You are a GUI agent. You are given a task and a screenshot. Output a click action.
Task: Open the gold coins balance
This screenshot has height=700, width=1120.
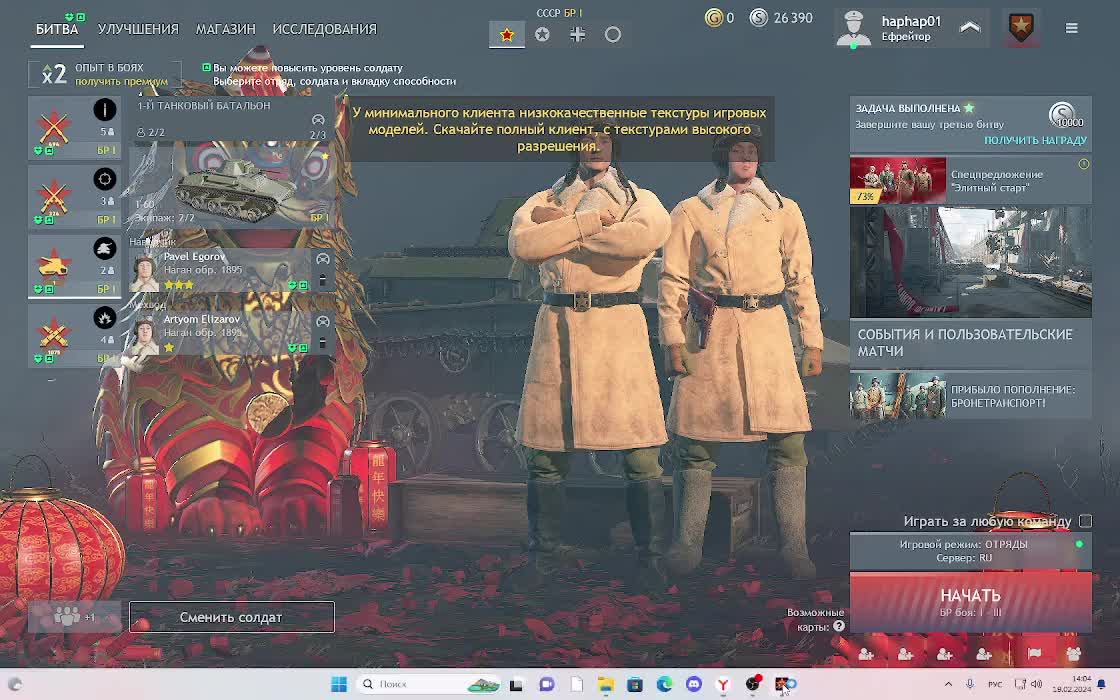[719, 18]
